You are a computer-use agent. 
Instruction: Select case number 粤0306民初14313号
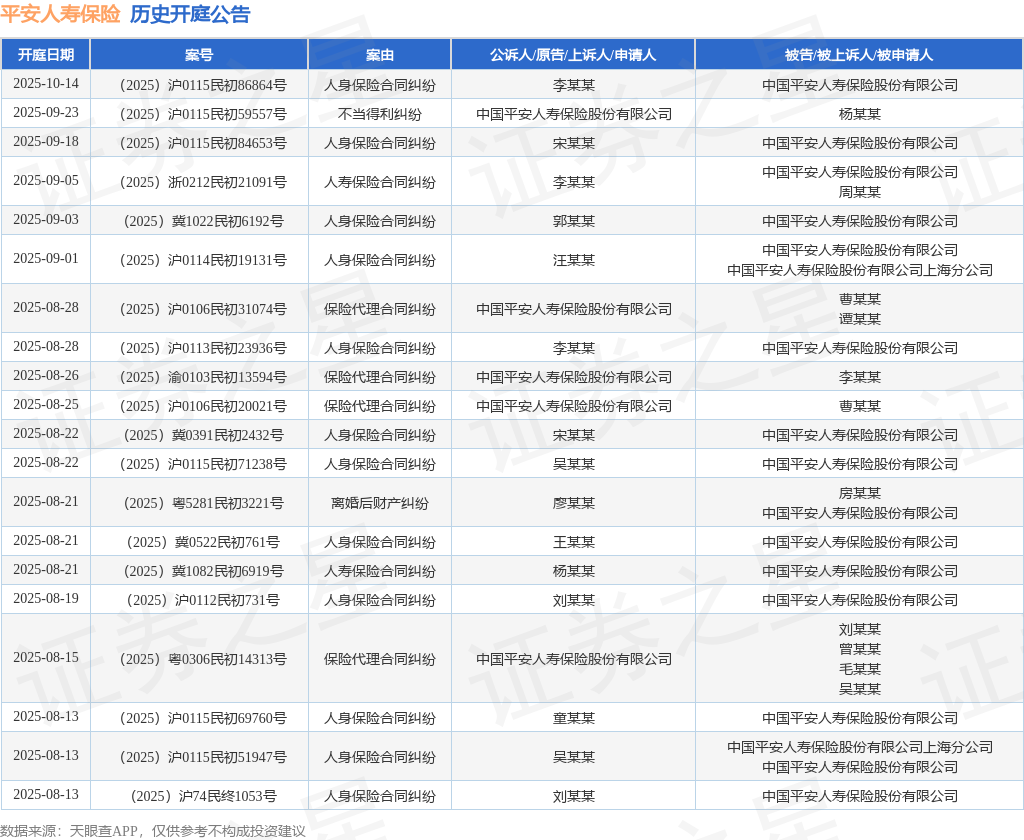pyautogui.click(x=203, y=659)
